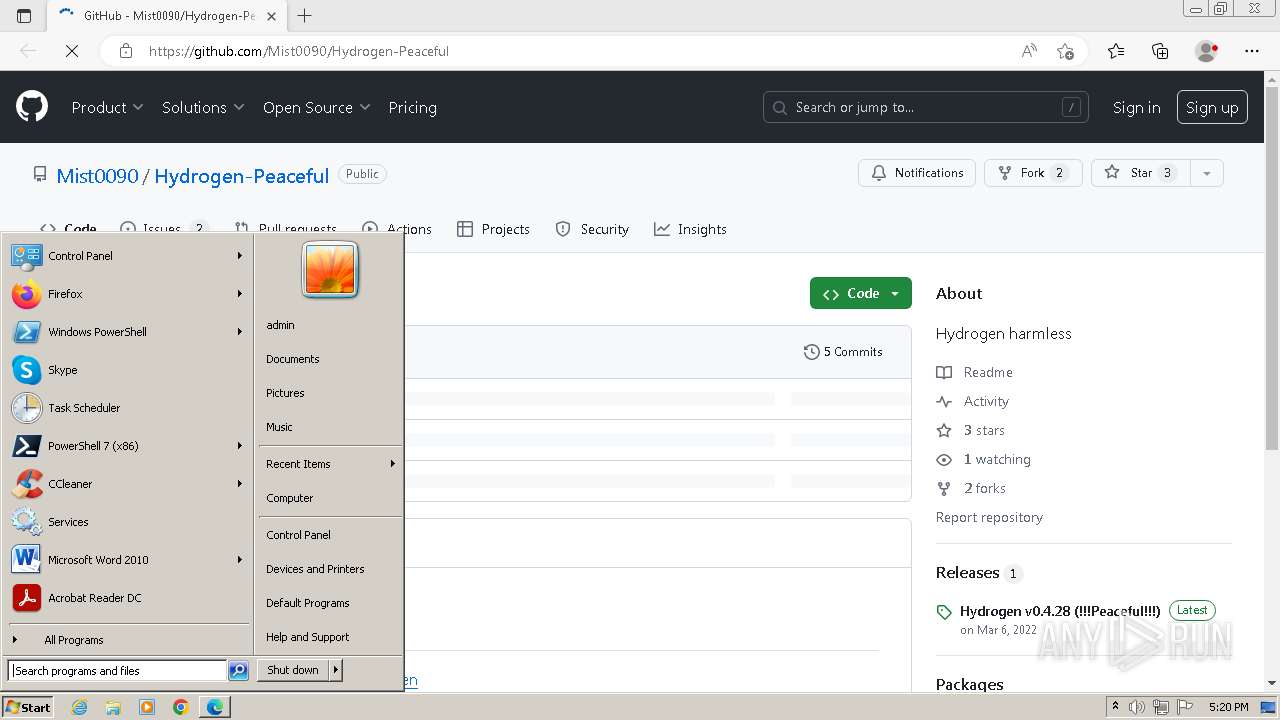
Task: Open Edge Collections button
Action: 1160,51
